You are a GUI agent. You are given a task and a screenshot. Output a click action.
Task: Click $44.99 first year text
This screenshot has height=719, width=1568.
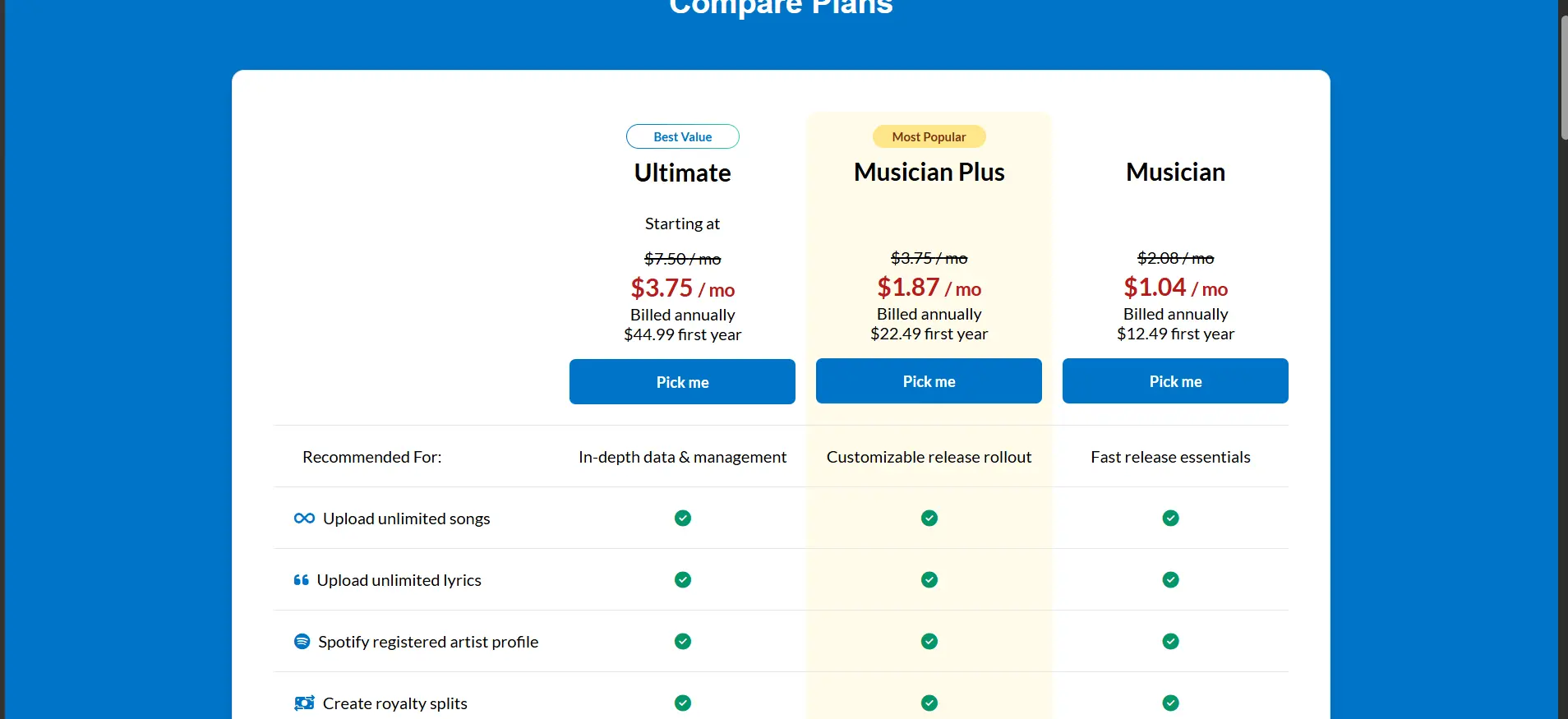[x=682, y=334]
